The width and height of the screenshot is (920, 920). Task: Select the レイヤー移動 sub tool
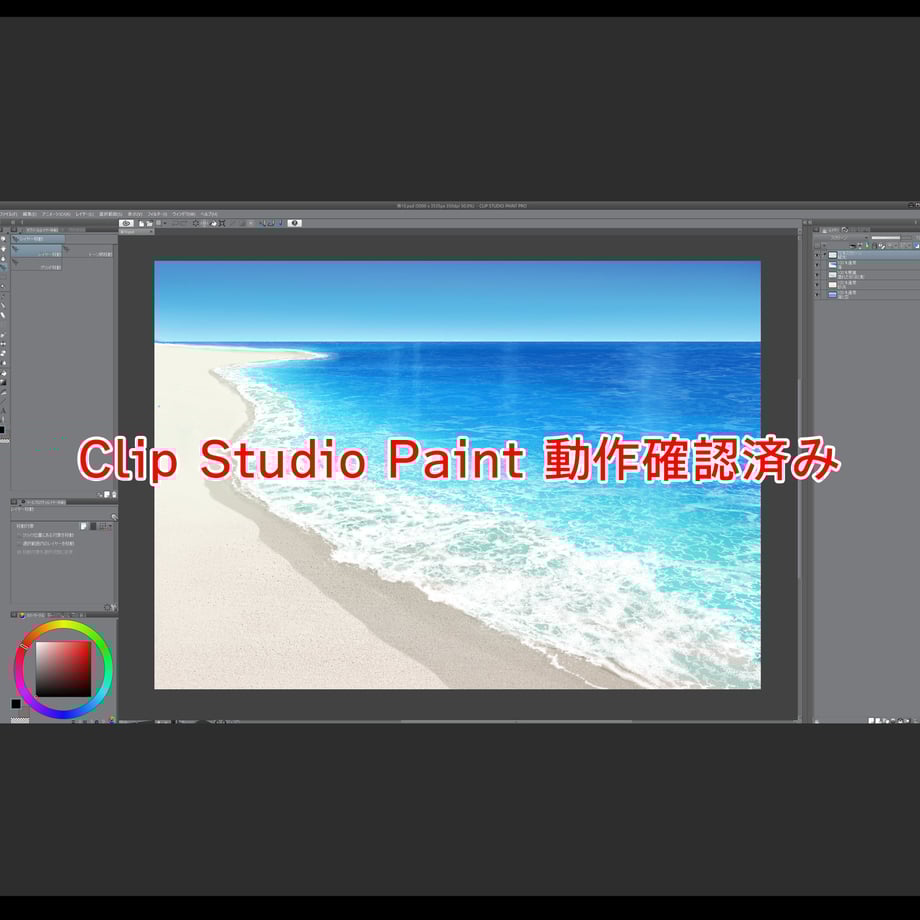click(37, 251)
